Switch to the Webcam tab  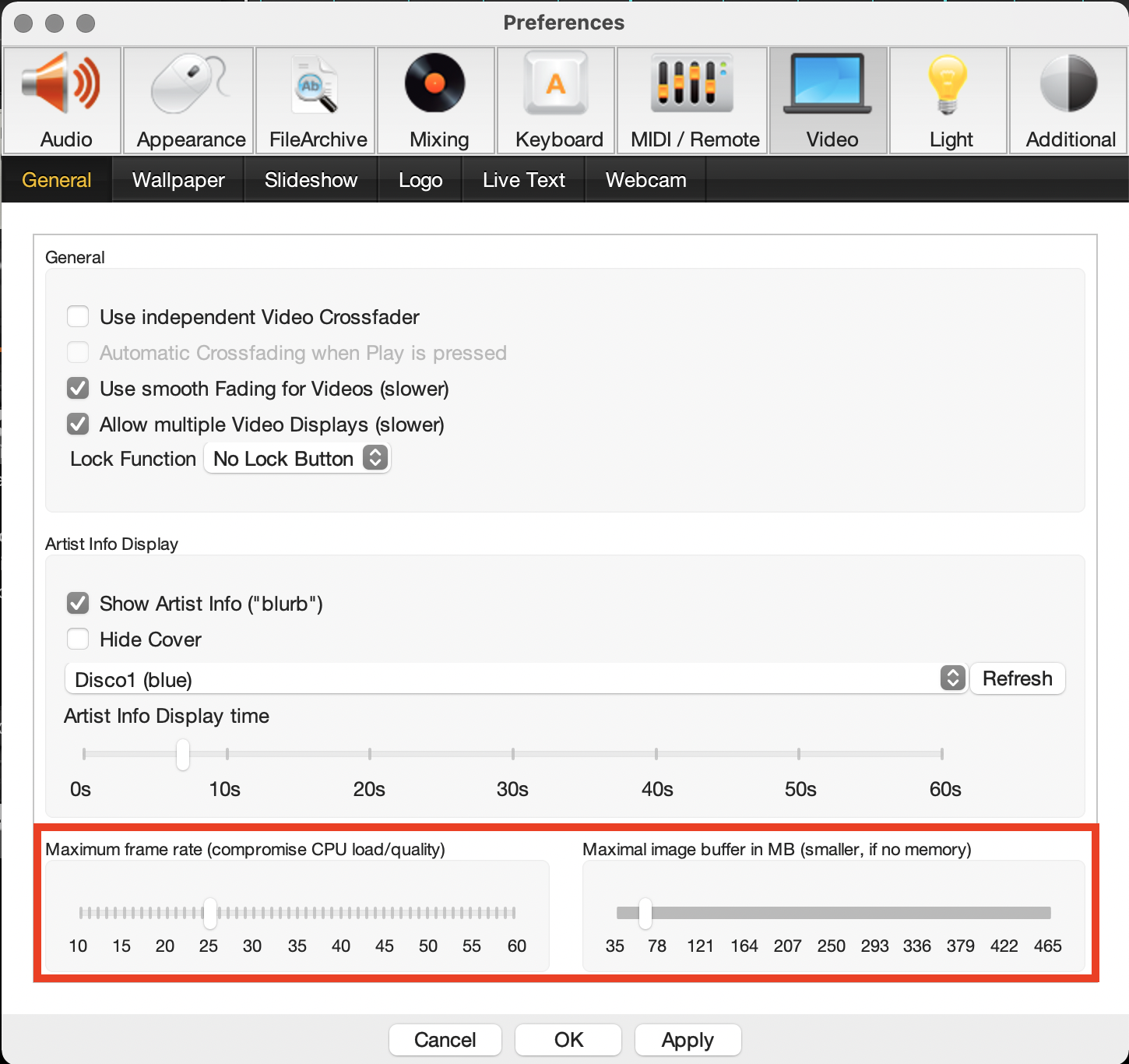[645, 180]
